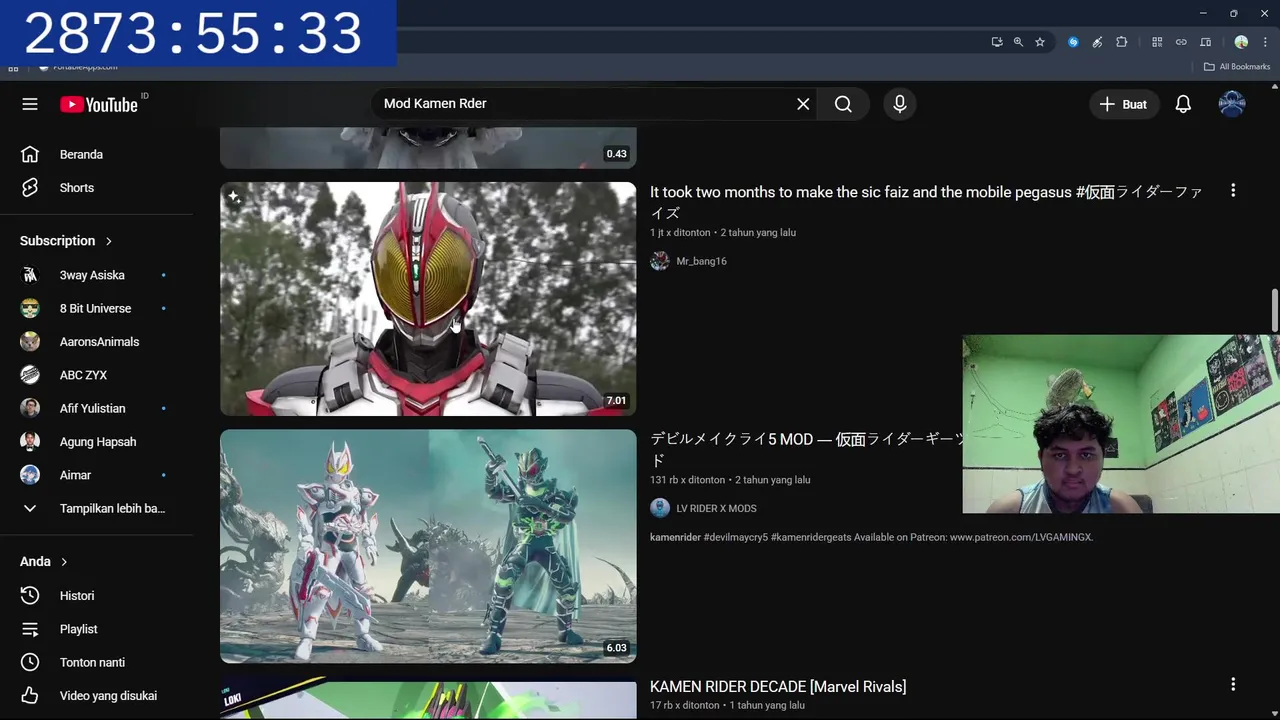Play the 0.43 duration video thumbnail

[x=428, y=148]
